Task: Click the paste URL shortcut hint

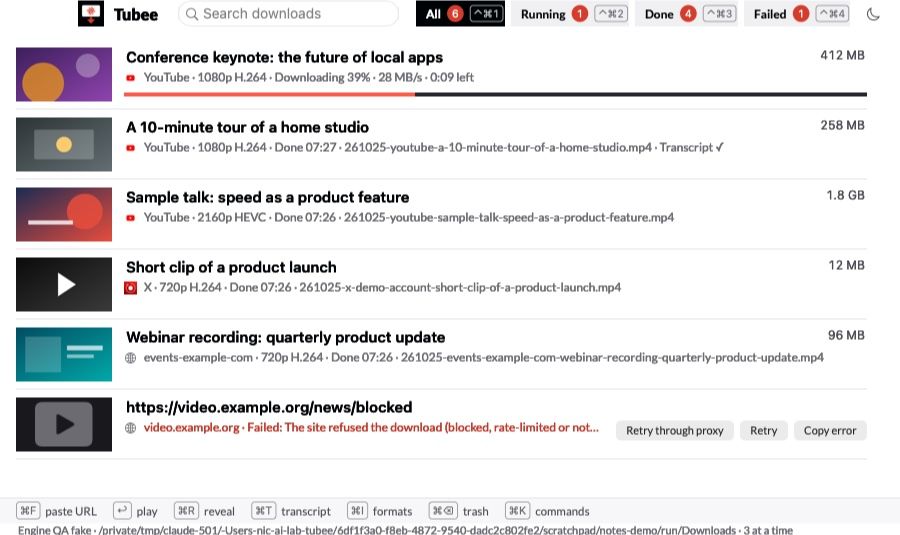Action: pyautogui.click(x=57, y=511)
